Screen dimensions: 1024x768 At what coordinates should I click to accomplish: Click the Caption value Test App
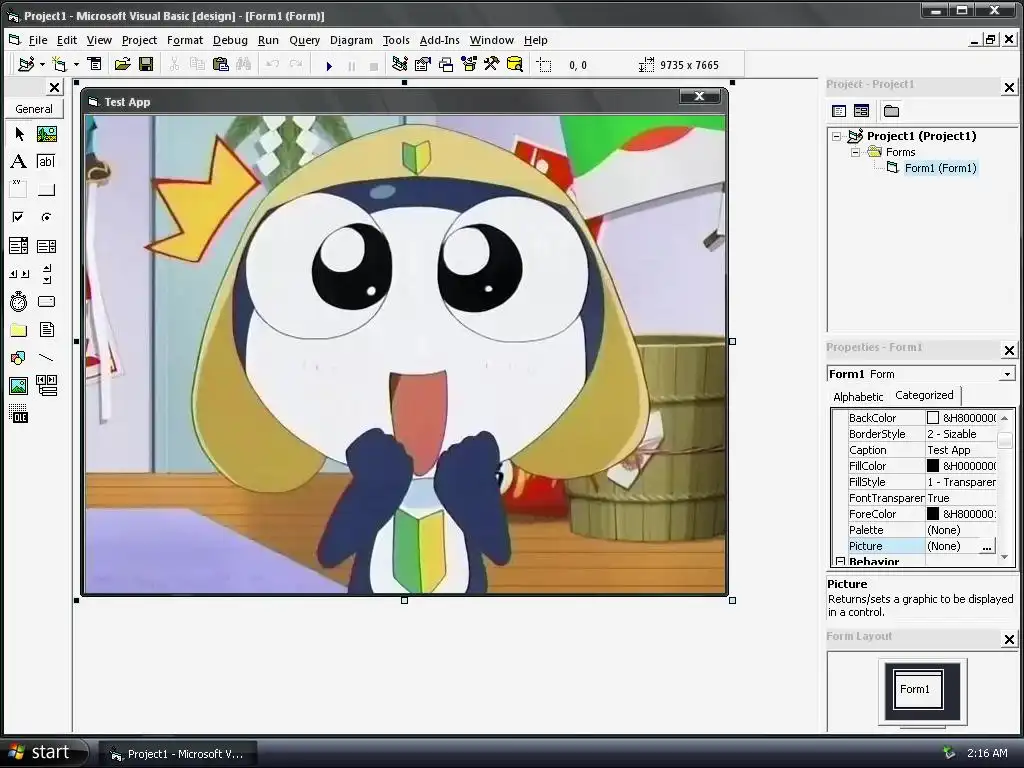[948, 450]
